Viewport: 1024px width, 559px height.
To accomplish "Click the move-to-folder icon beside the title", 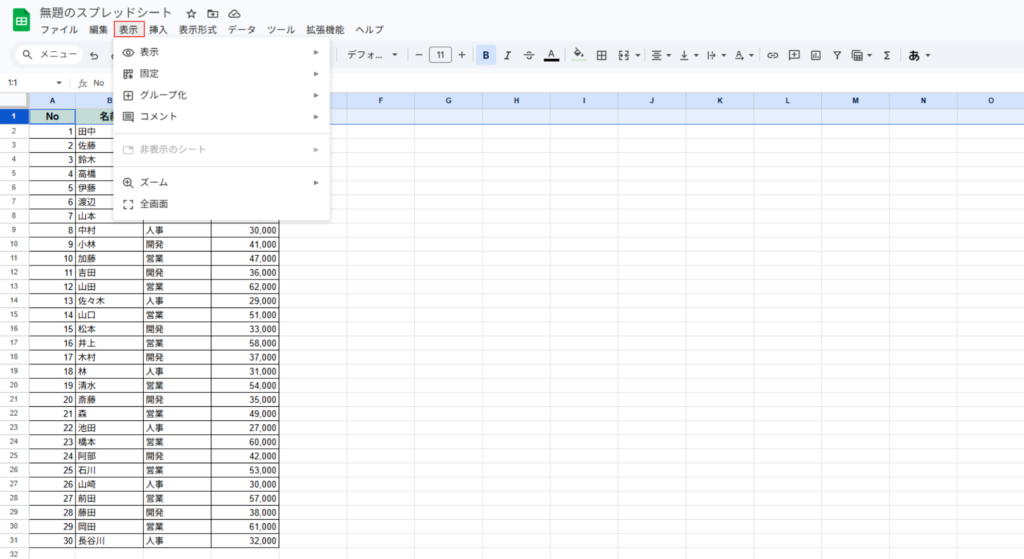I will (212, 14).
